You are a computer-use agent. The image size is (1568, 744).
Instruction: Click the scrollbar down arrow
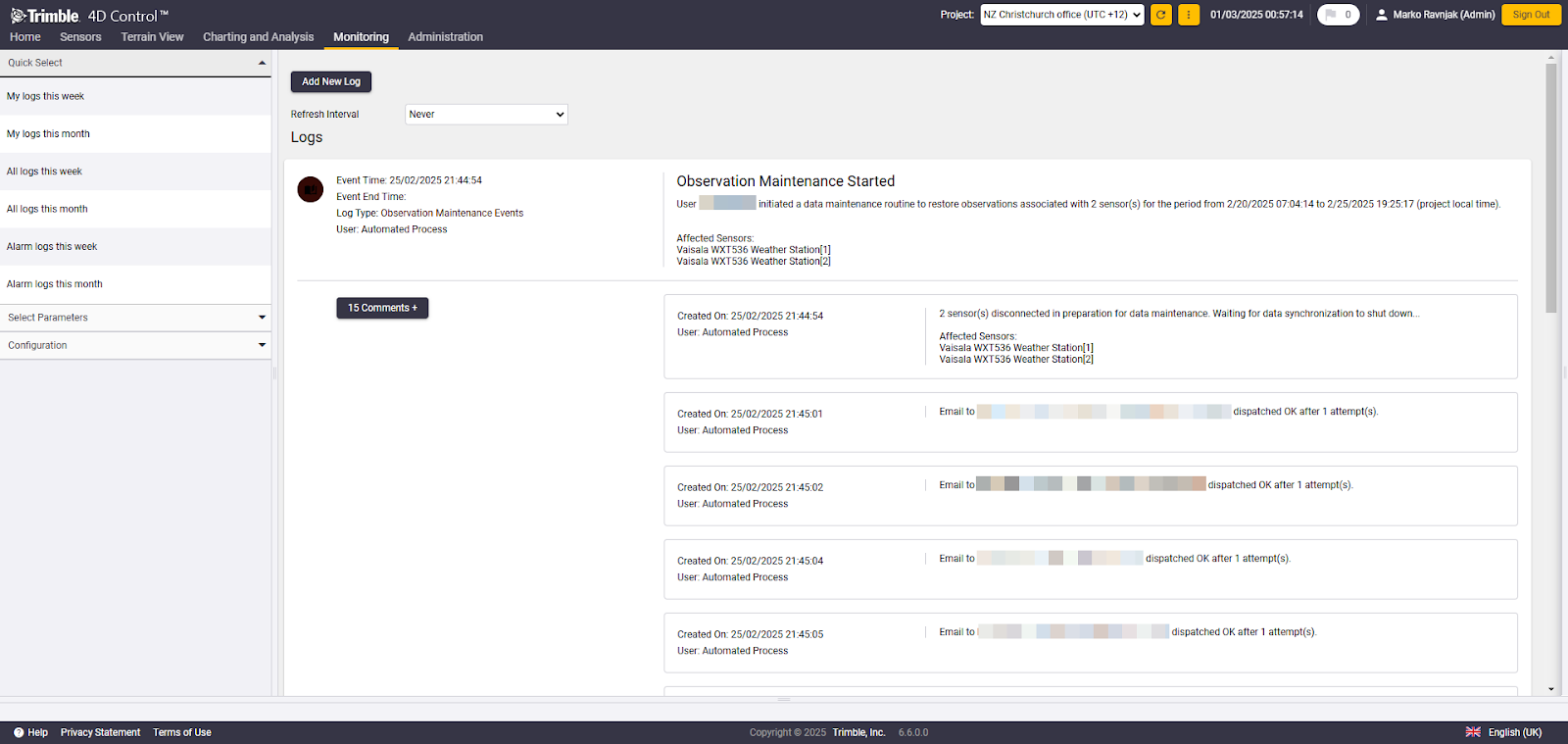pos(1551,689)
